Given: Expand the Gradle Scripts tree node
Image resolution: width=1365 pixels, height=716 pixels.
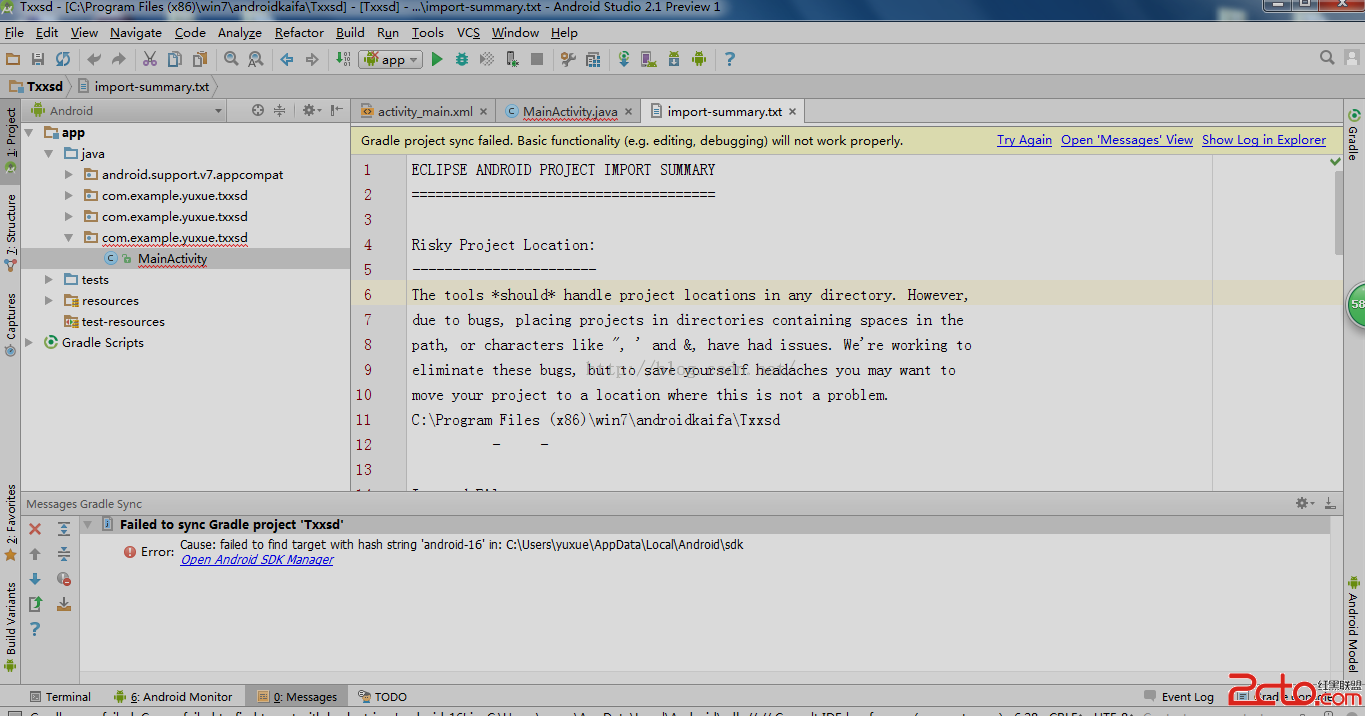Looking at the screenshot, I should (30, 343).
